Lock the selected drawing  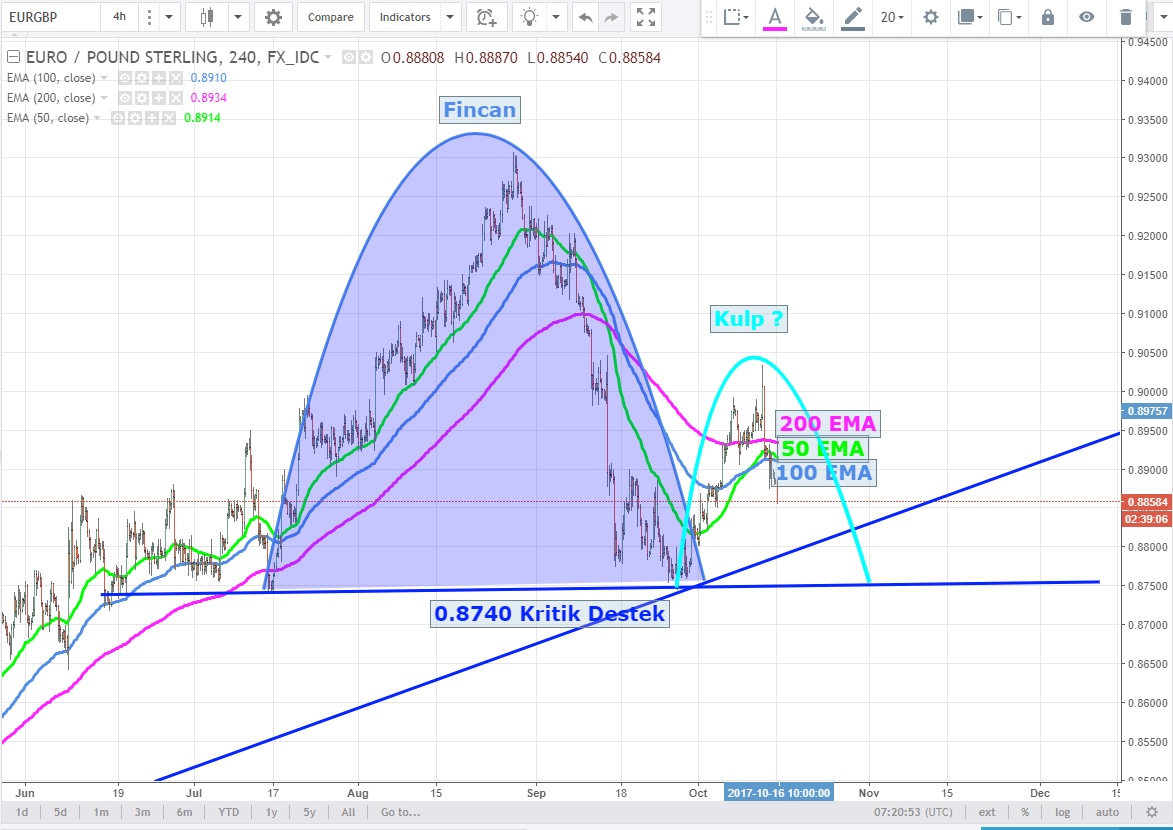(x=1047, y=17)
